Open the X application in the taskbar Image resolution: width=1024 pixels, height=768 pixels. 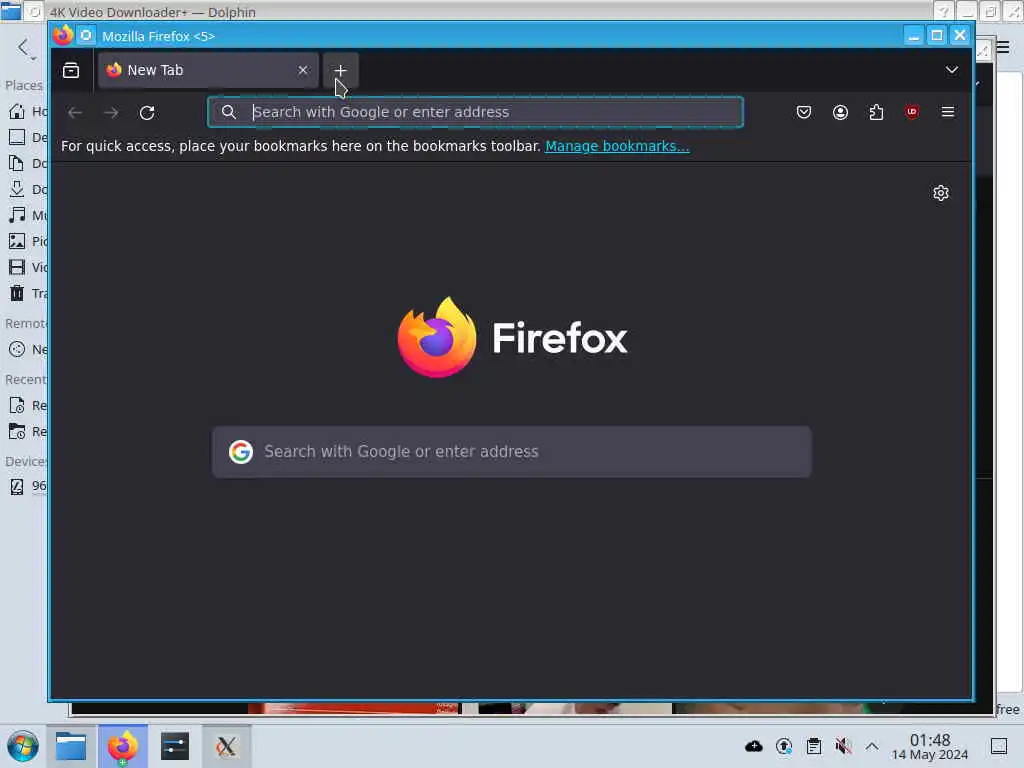(226, 746)
